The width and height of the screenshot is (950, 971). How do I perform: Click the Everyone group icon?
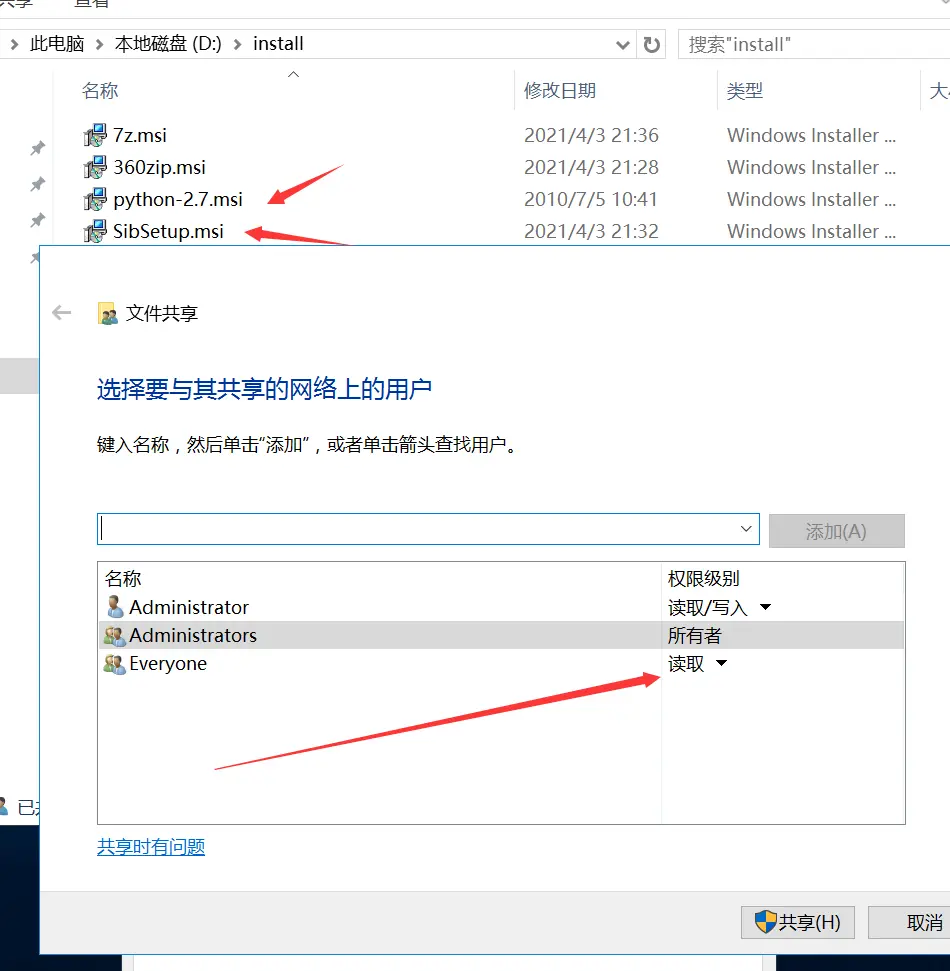115,664
